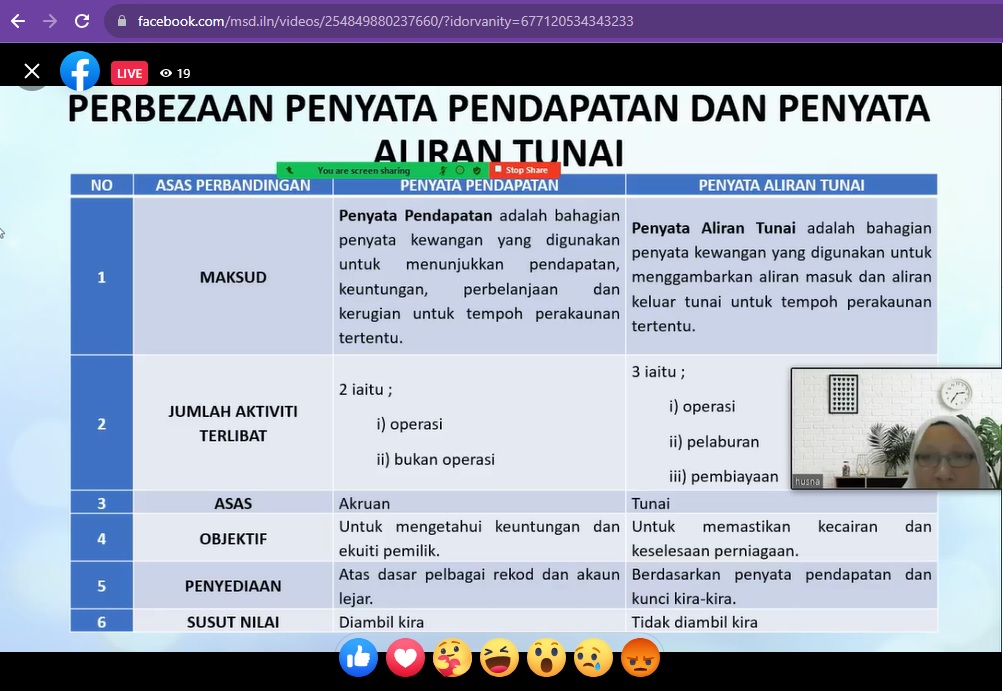React with the Love heart
The height and width of the screenshot is (691, 1003).
point(405,658)
